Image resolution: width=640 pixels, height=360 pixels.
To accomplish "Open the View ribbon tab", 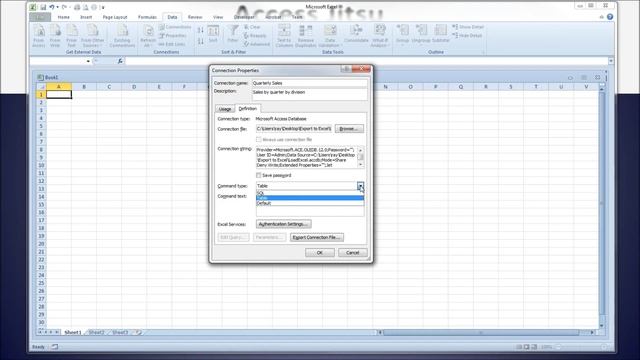I will 218,17.
